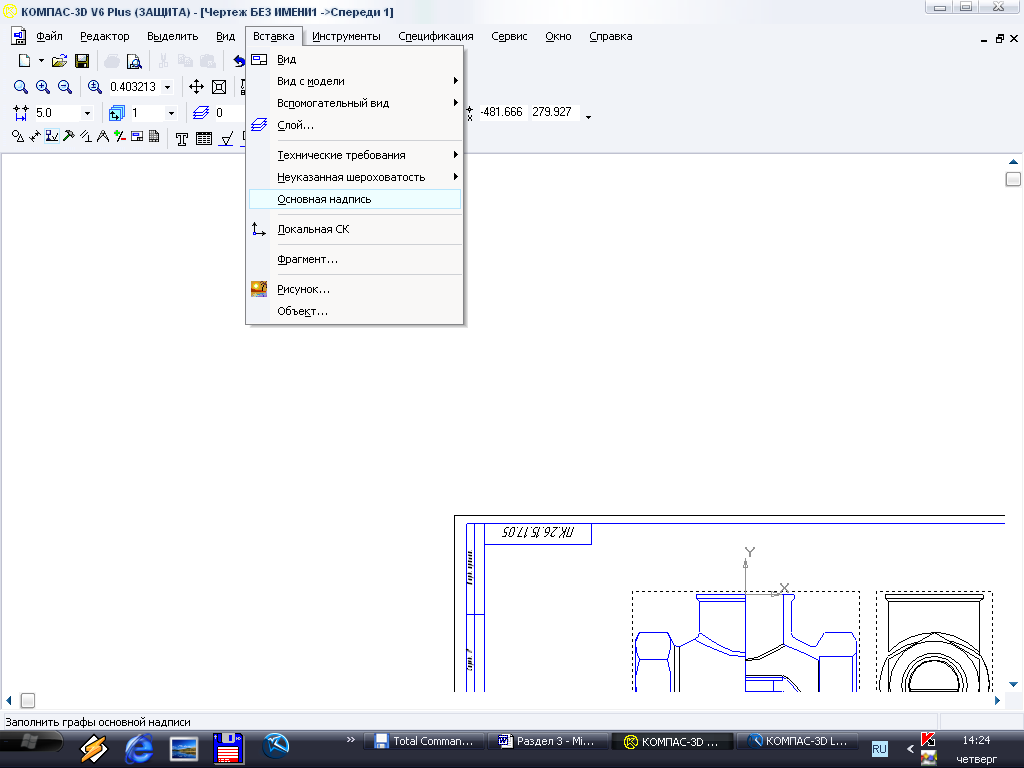This screenshot has width=1024, height=768.
Task: Choose Локальная СК menu entry
Action: [x=355, y=229]
